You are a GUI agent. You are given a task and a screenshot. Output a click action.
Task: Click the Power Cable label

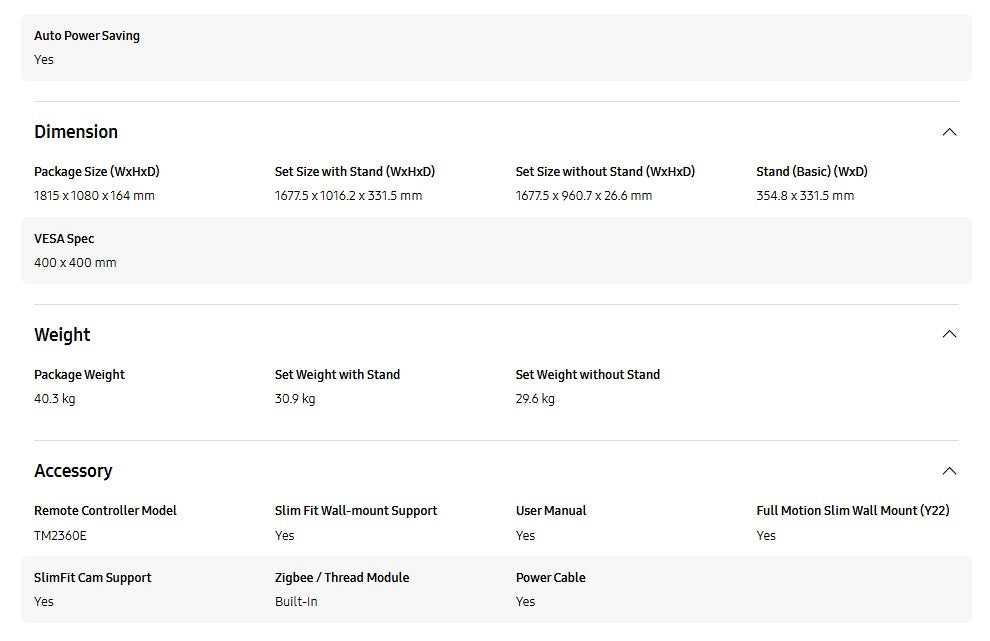[x=551, y=578]
